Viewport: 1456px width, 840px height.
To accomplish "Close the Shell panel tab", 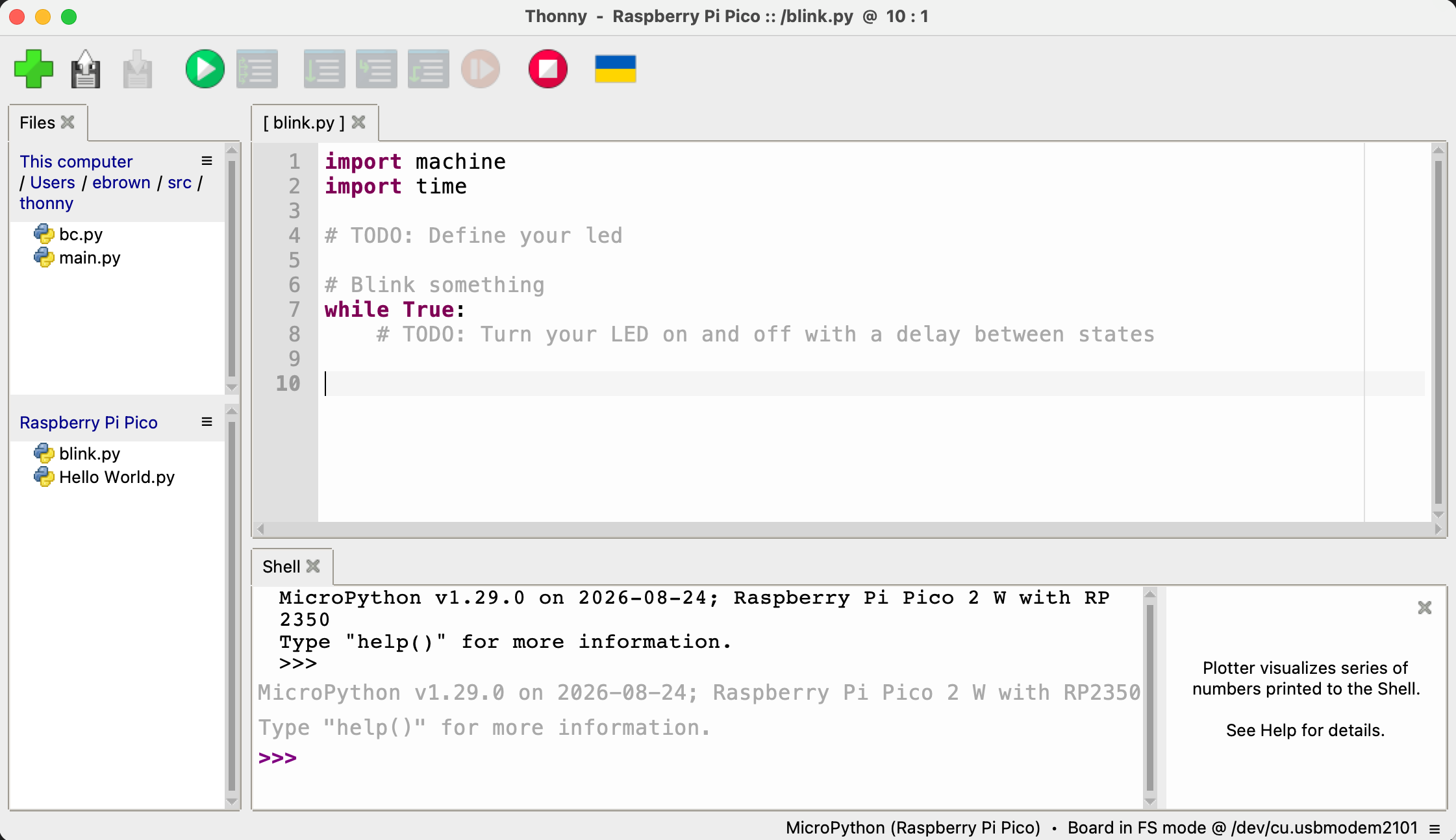I will (x=313, y=566).
